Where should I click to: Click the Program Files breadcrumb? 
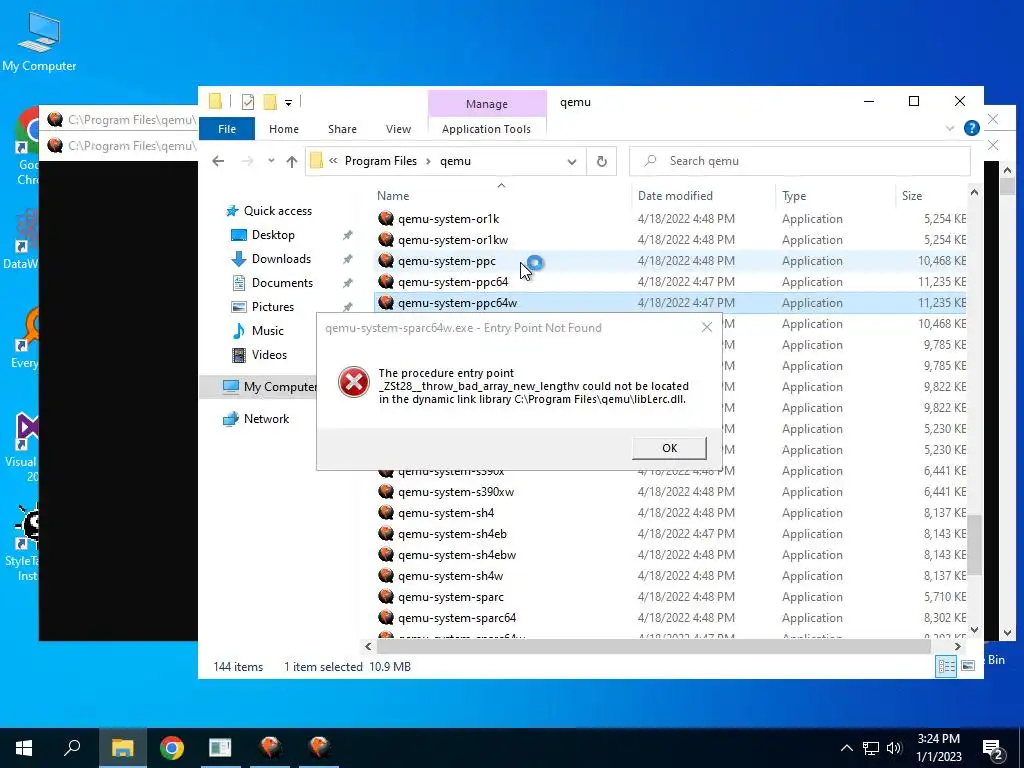380,161
